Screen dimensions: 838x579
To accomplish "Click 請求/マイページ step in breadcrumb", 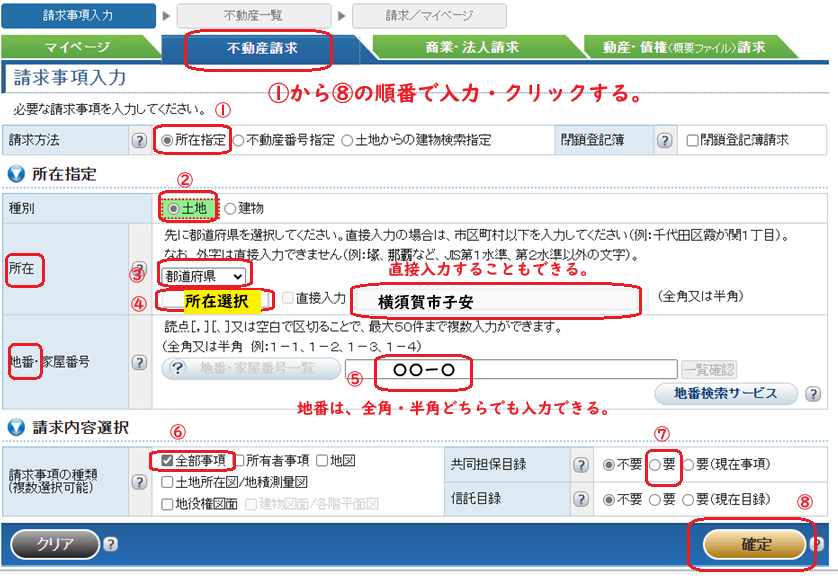I will point(429,16).
